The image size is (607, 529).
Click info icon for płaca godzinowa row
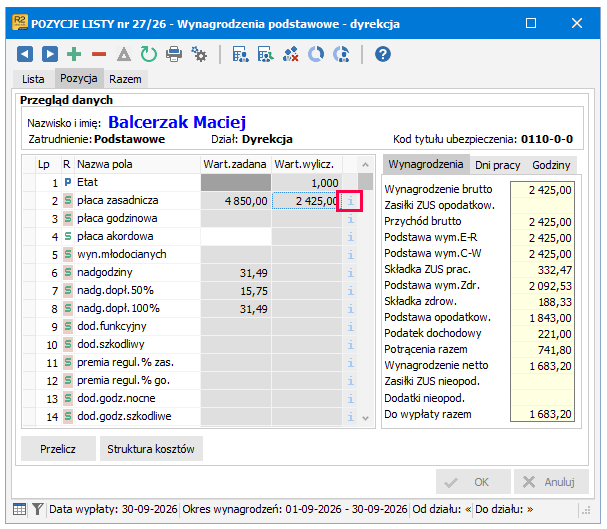click(x=350, y=219)
